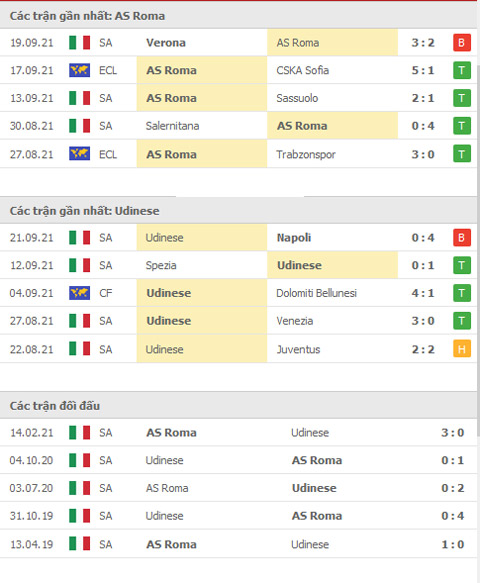This screenshot has height=583, width=480.
Task: Click the Italy flag on 14.02.21 head-to-head row
Action: click(x=80, y=432)
